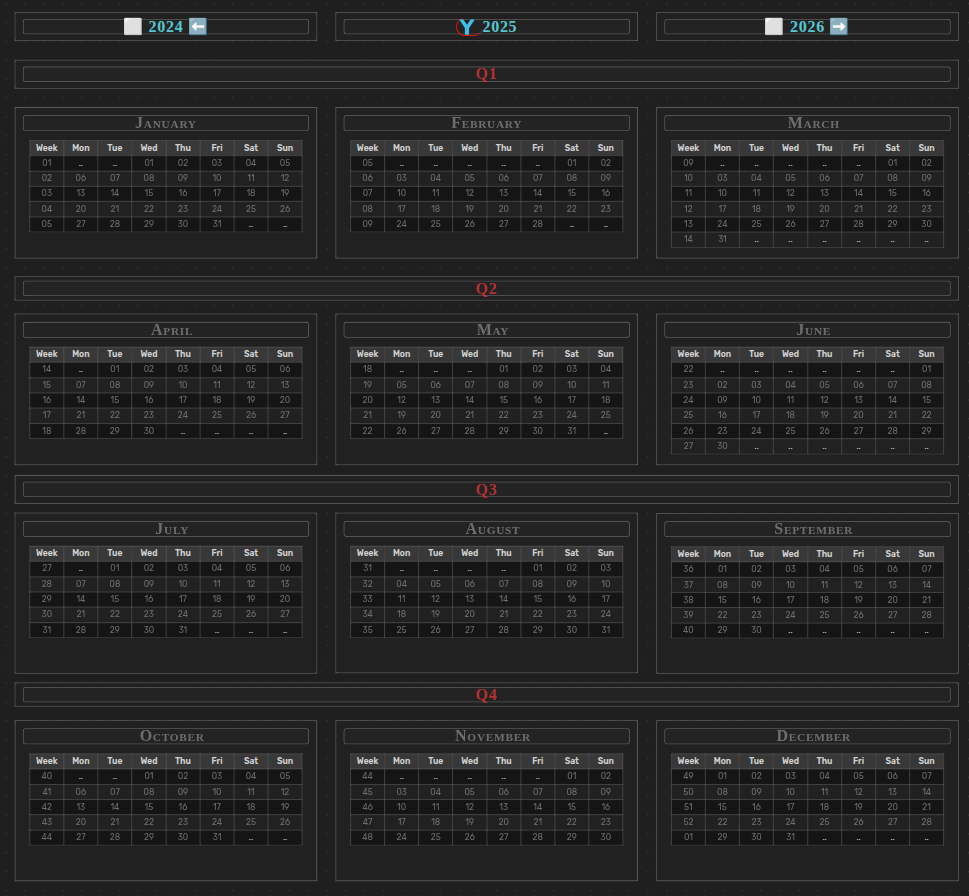Open the Q1 quarter heading
Viewport: 969px width, 896px height.
tap(486, 74)
